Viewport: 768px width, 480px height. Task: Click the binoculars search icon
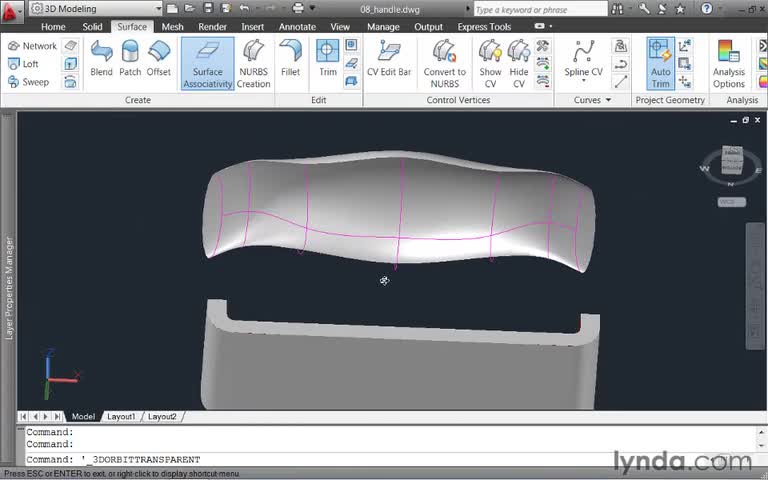[x=617, y=9]
